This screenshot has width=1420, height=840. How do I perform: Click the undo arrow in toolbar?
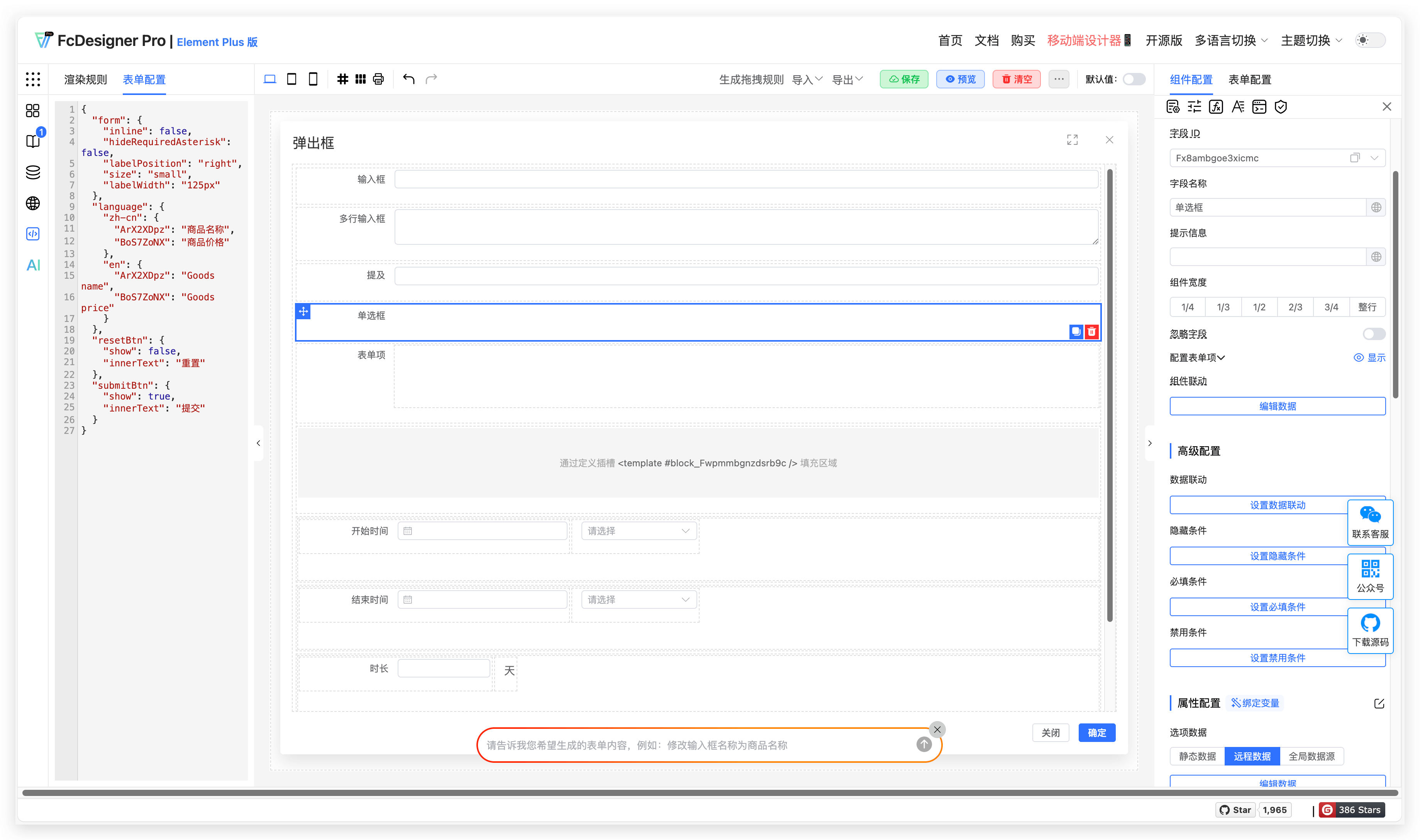[408, 79]
